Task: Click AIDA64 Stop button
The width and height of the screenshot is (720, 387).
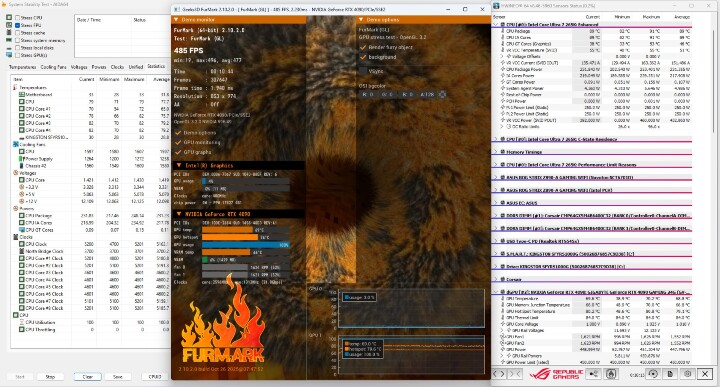Action: coord(50,376)
